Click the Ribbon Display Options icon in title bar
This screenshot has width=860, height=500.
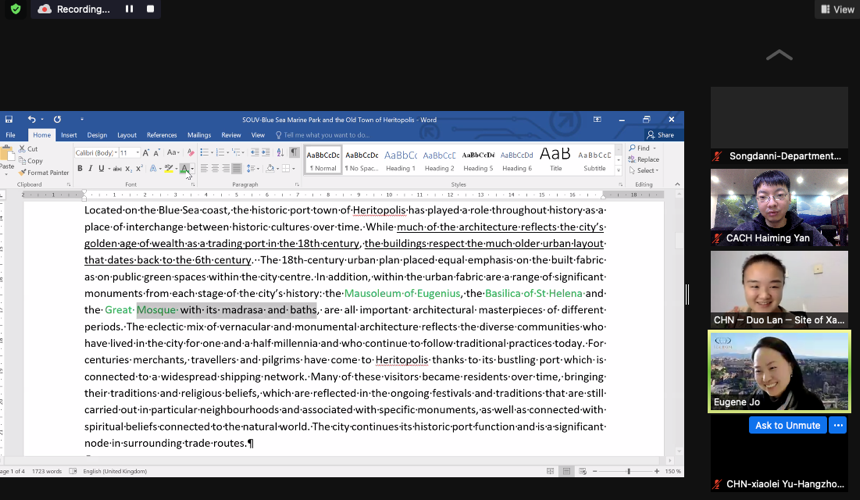597,119
